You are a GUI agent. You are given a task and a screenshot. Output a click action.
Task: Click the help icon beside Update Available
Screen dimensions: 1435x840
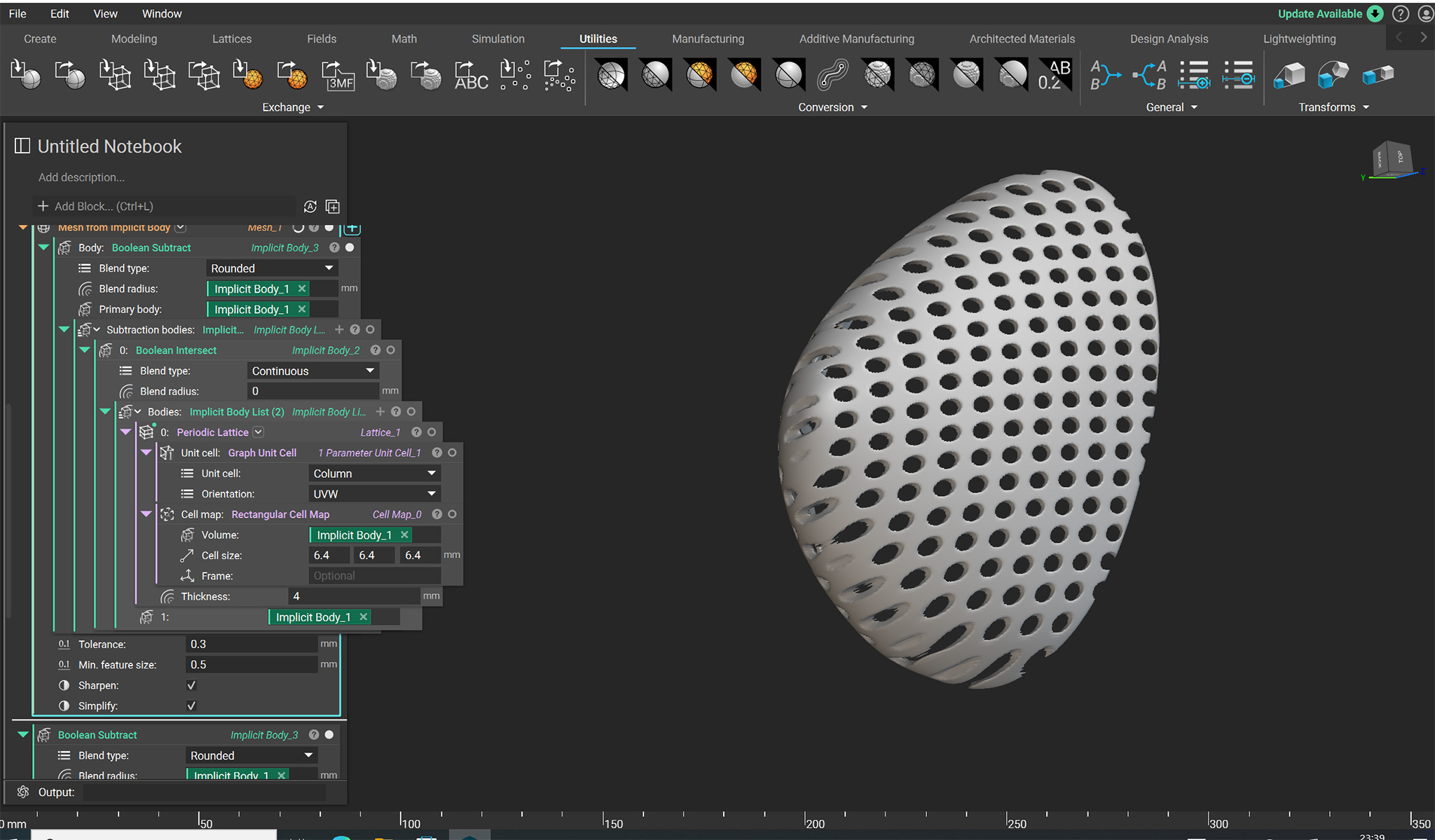(1400, 14)
